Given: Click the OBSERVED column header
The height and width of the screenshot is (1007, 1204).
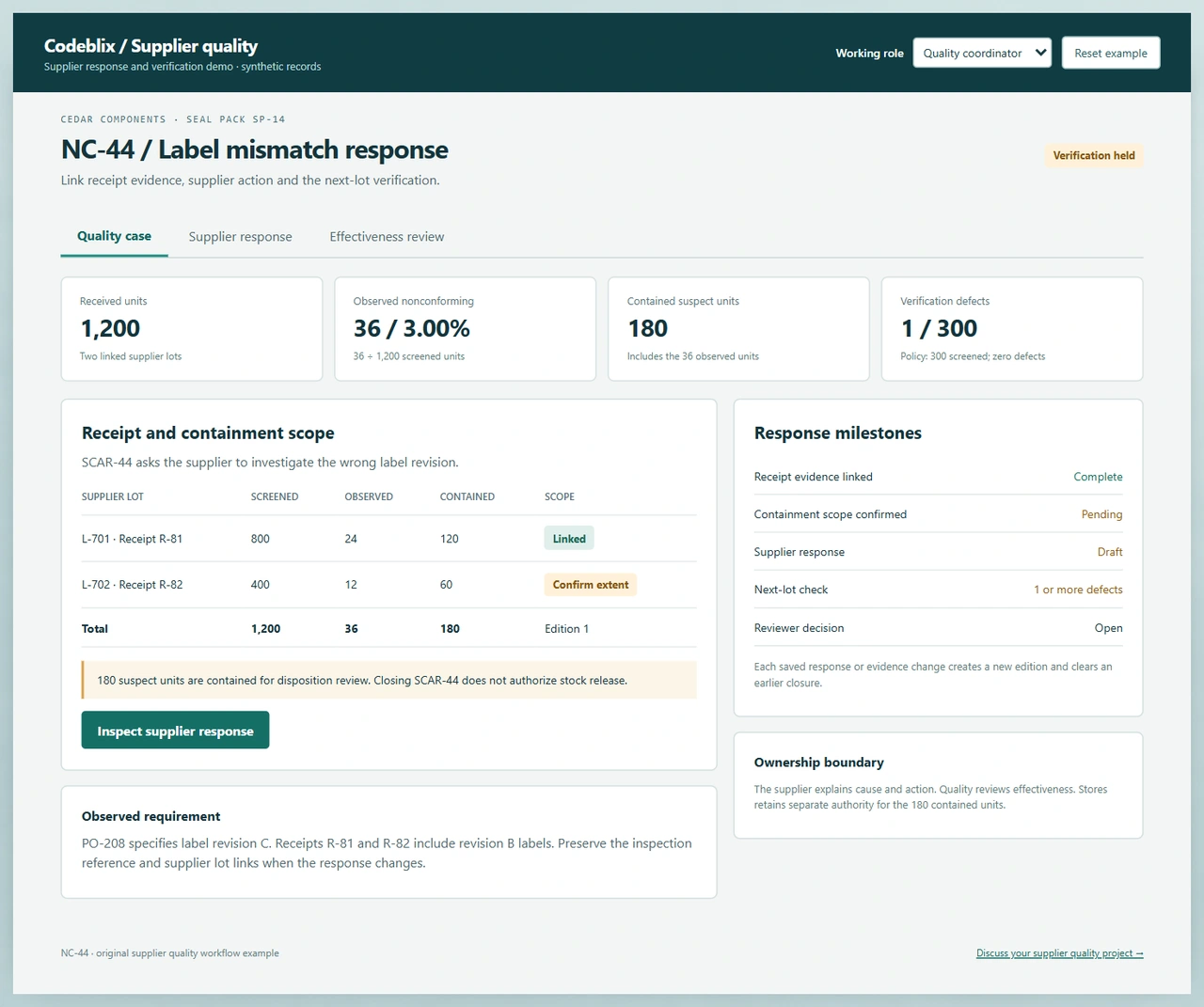Looking at the screenshot, I should click(x=369, y=496).
